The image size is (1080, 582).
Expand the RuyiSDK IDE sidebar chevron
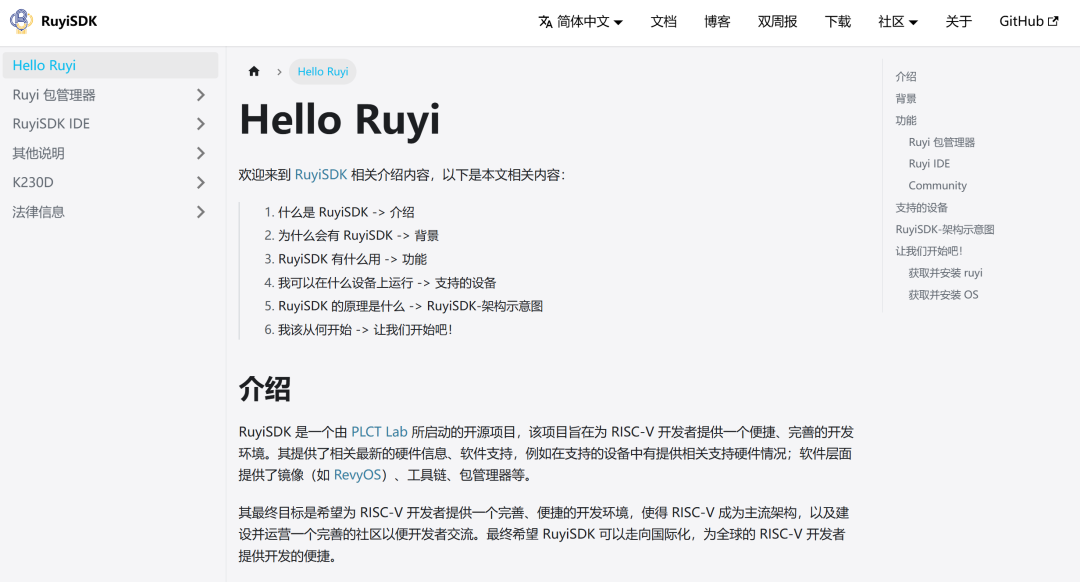click(x=200, y=124)
